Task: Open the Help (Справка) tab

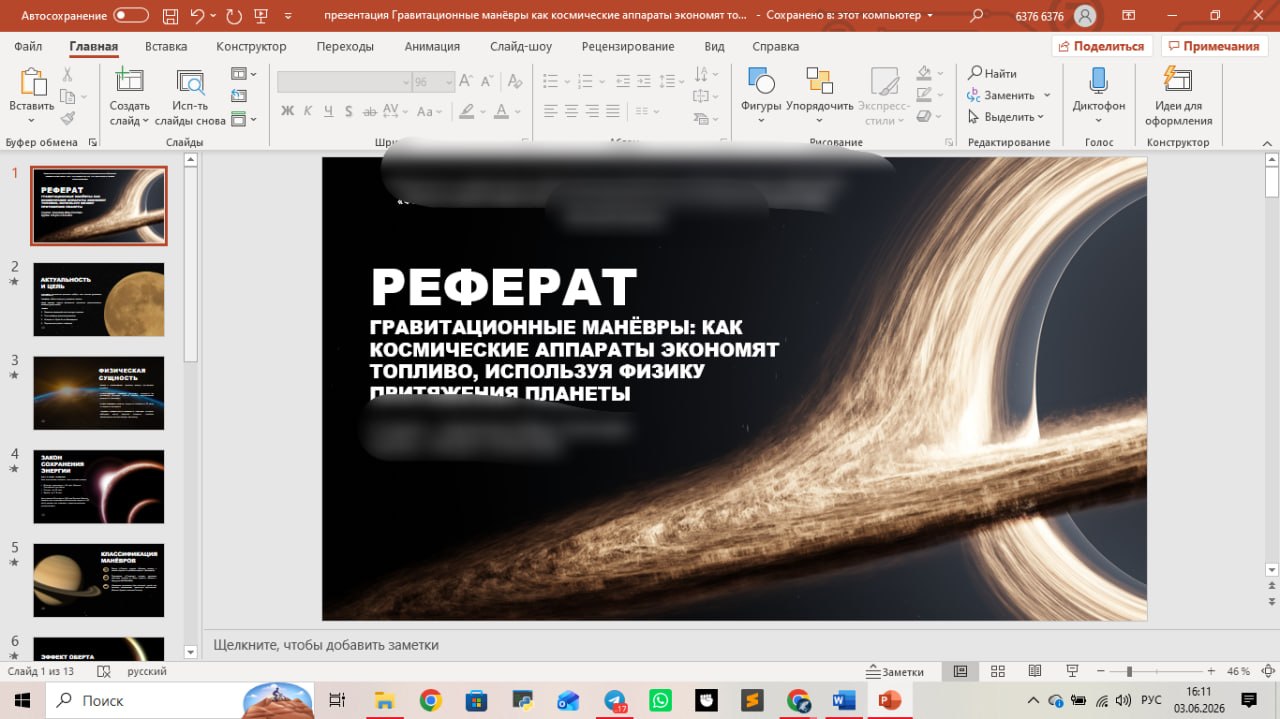Action: pyautogui.click(x=775, y=46)
